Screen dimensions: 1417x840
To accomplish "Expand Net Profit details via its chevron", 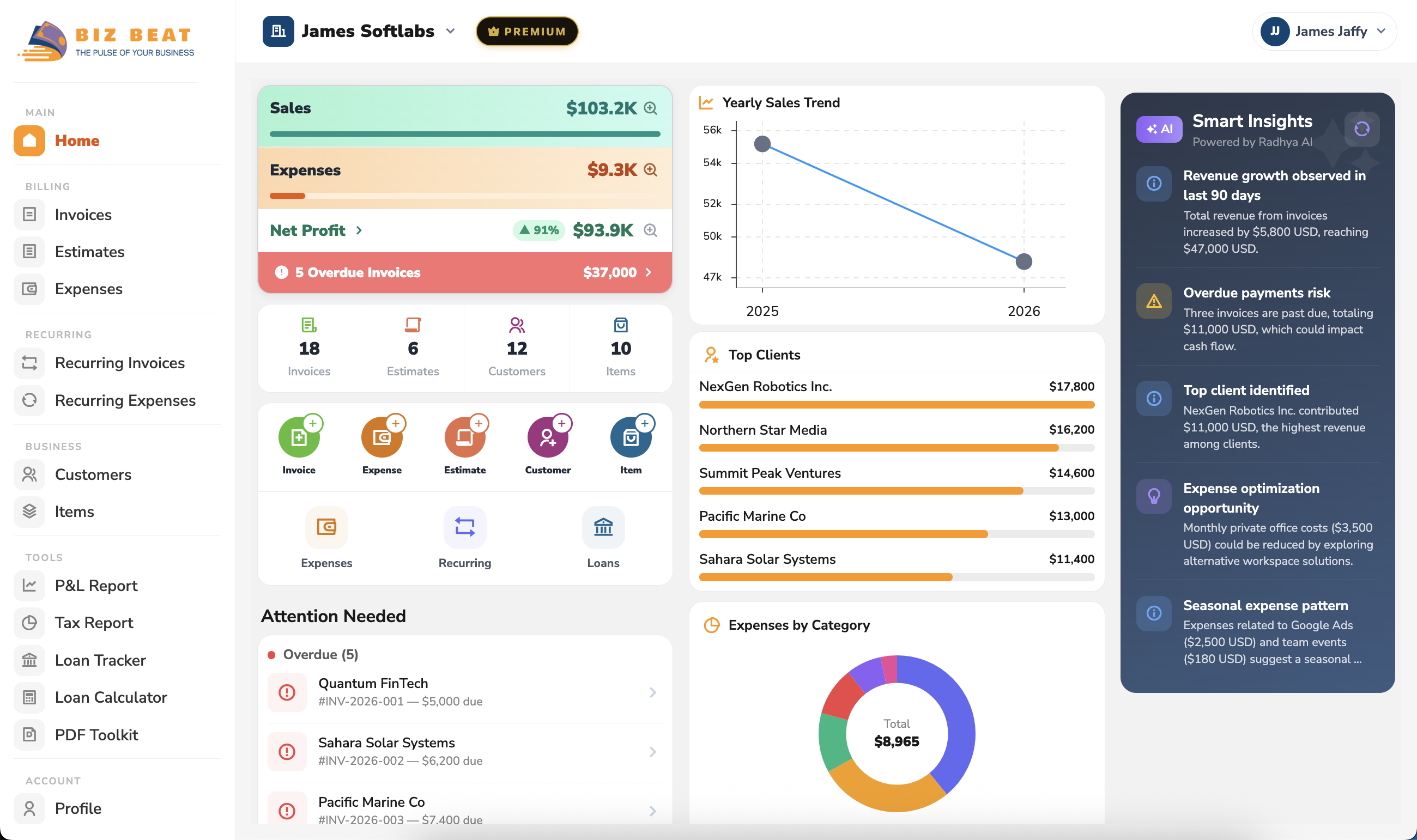I will (x=360, y=230).
